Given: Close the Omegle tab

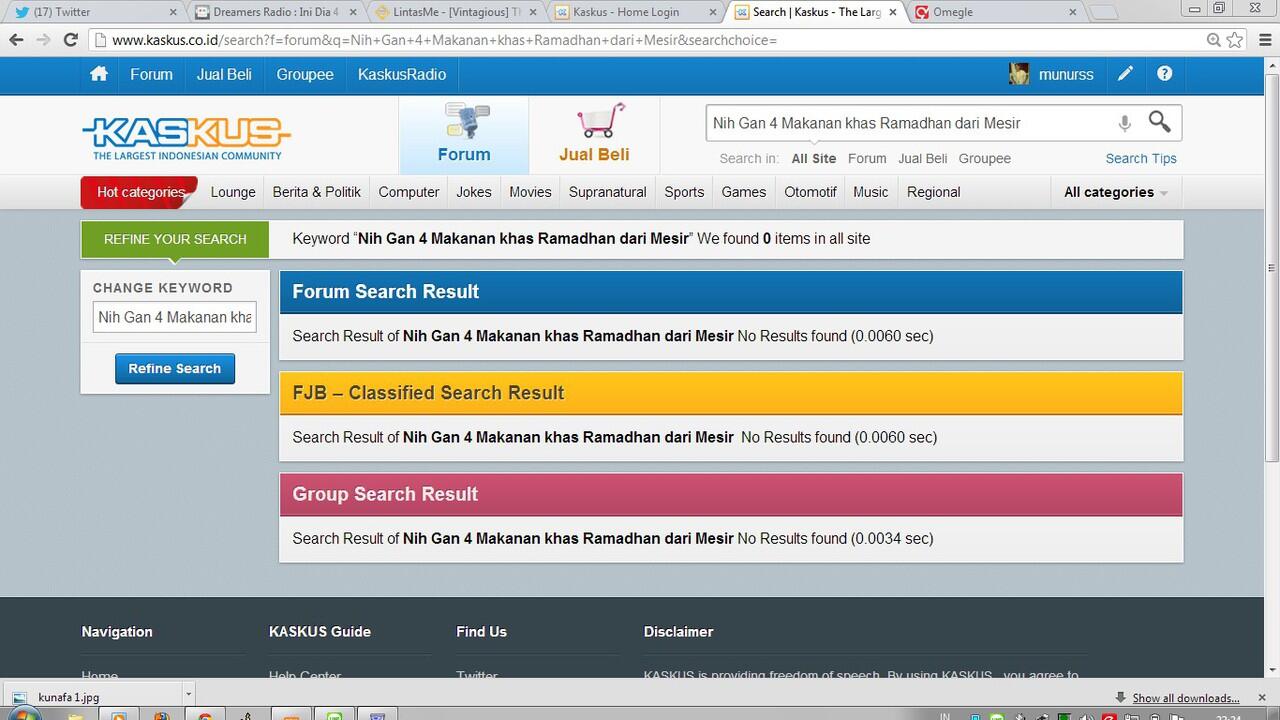Looking at the screenshot, I should click(1073, 12).
